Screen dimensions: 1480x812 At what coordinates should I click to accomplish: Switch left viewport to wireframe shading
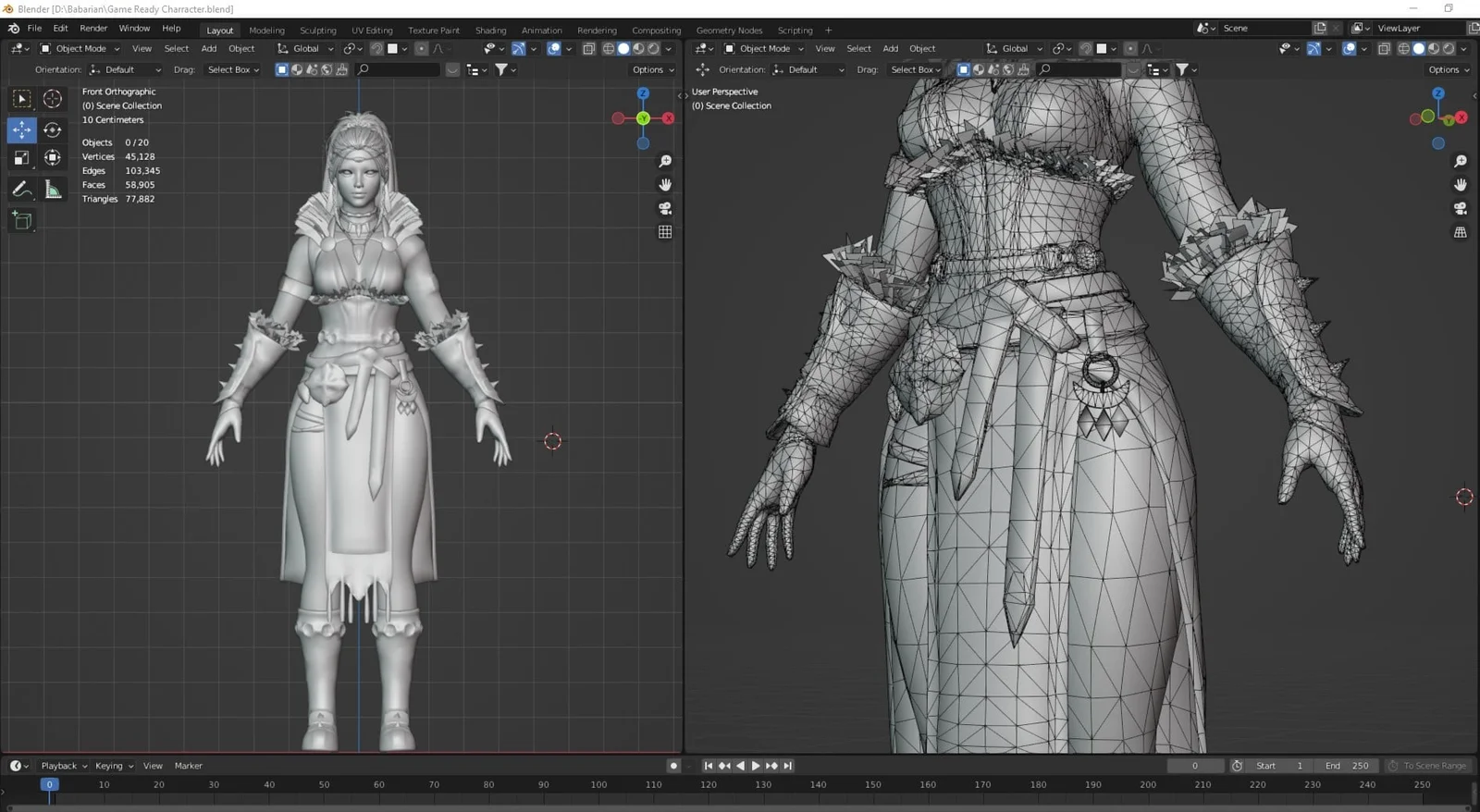609,48
